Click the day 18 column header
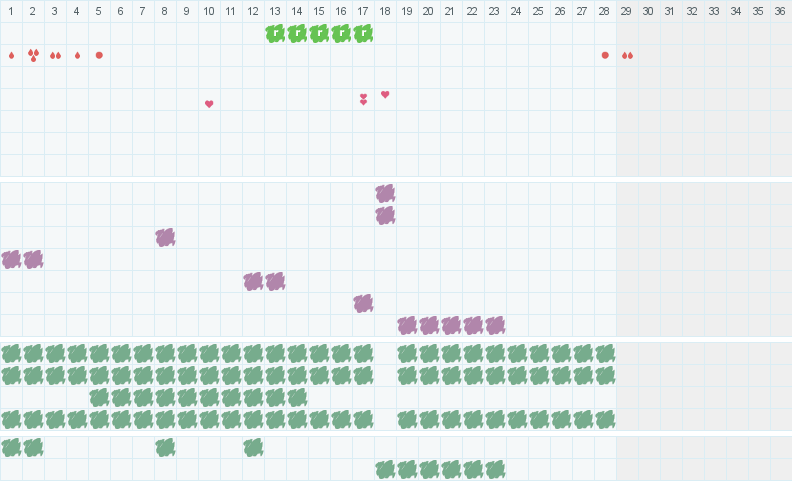The height and width of the screenshot is (481, 792). coord(385,11)
